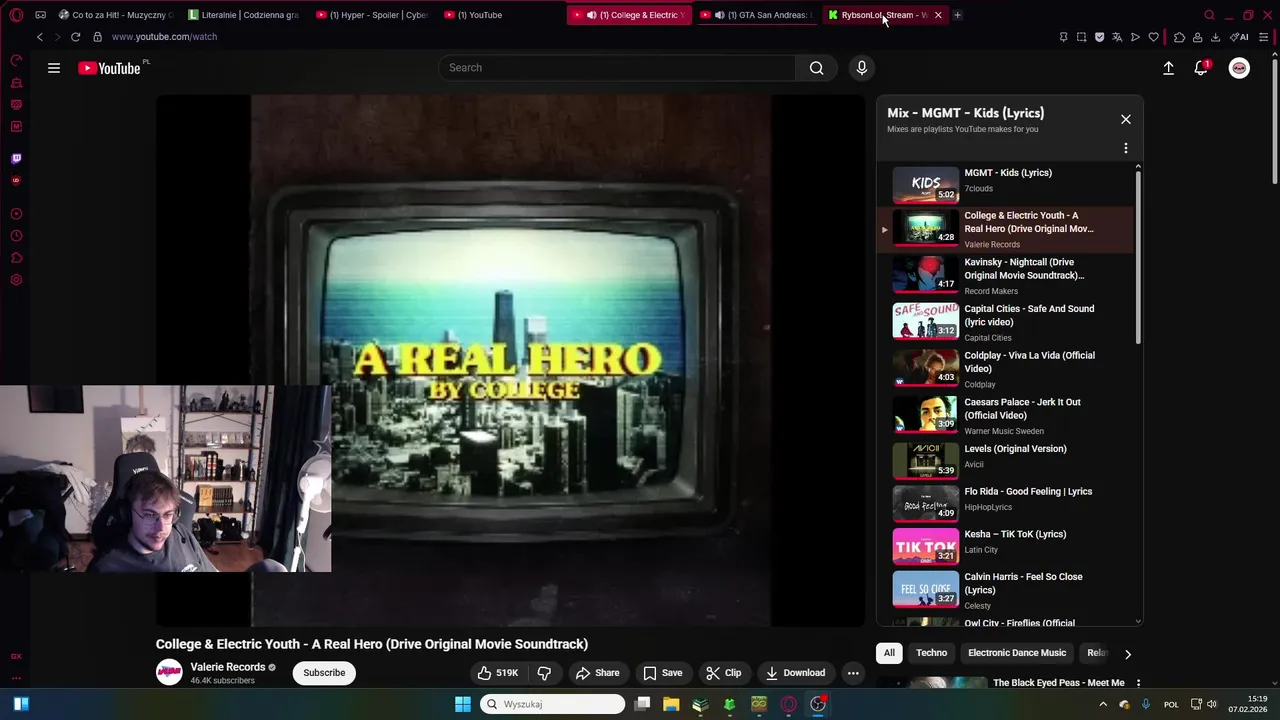Switch to the Hyper - Spoiler tab
Screen dimensions: 1280x720
pyautogui.click(x=372, y=15)
